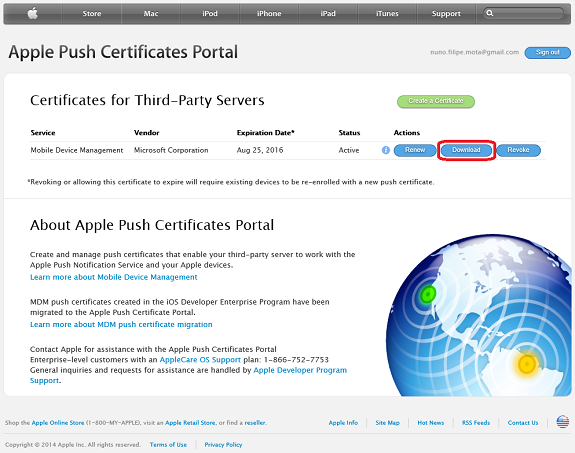Open the iPad navigation item
The image size is (575, 453).
[328, 14]
